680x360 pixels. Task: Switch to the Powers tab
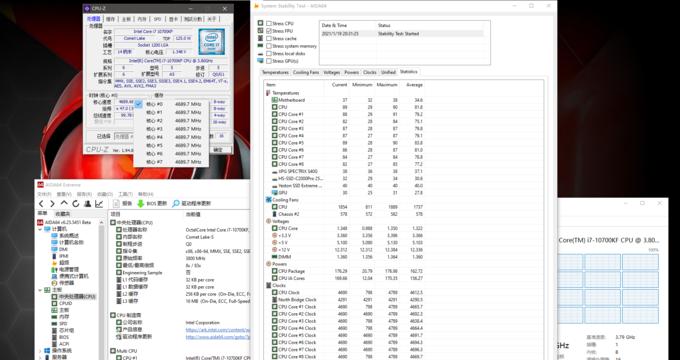point(352,72)
